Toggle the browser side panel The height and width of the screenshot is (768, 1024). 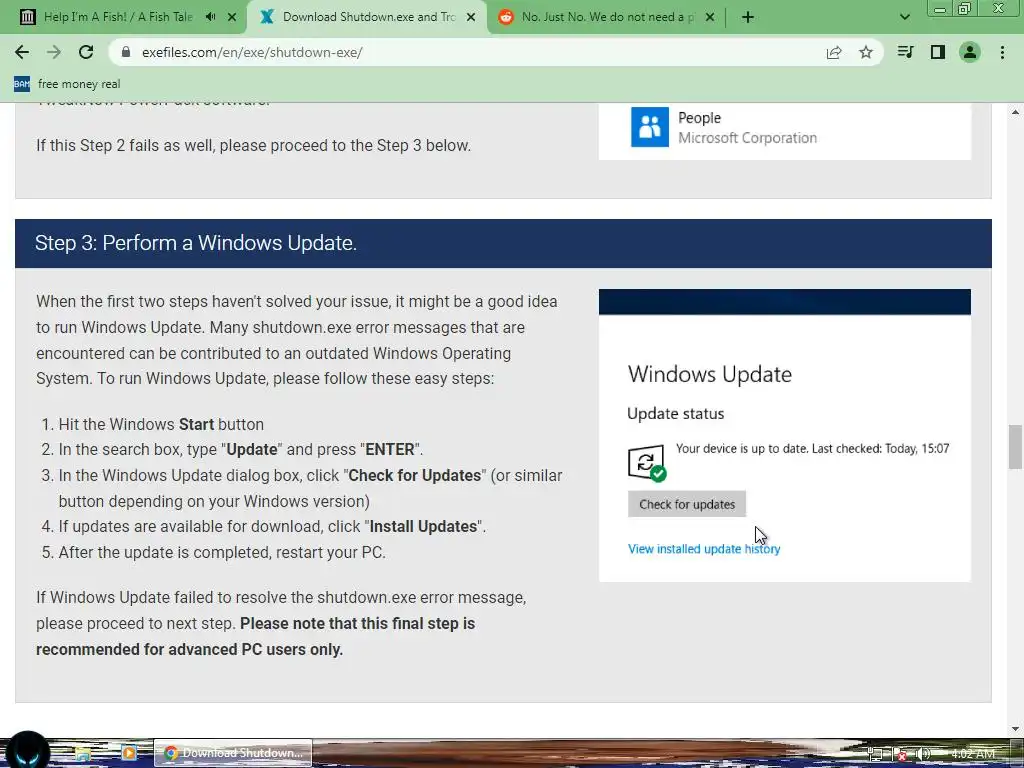[938, 52]
